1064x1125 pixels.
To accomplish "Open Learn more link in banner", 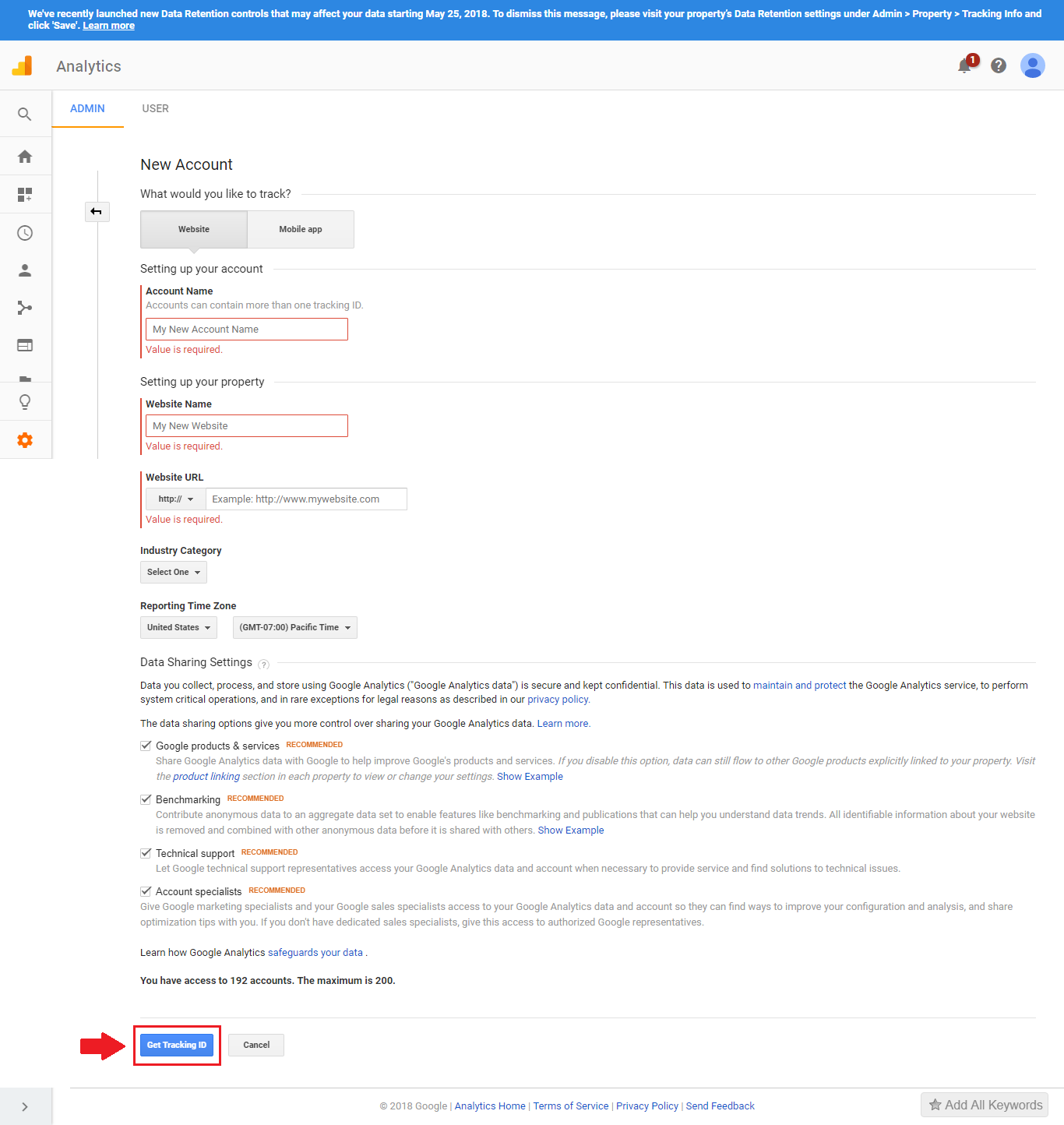I will pyautogui.click(x=109, y=26).
